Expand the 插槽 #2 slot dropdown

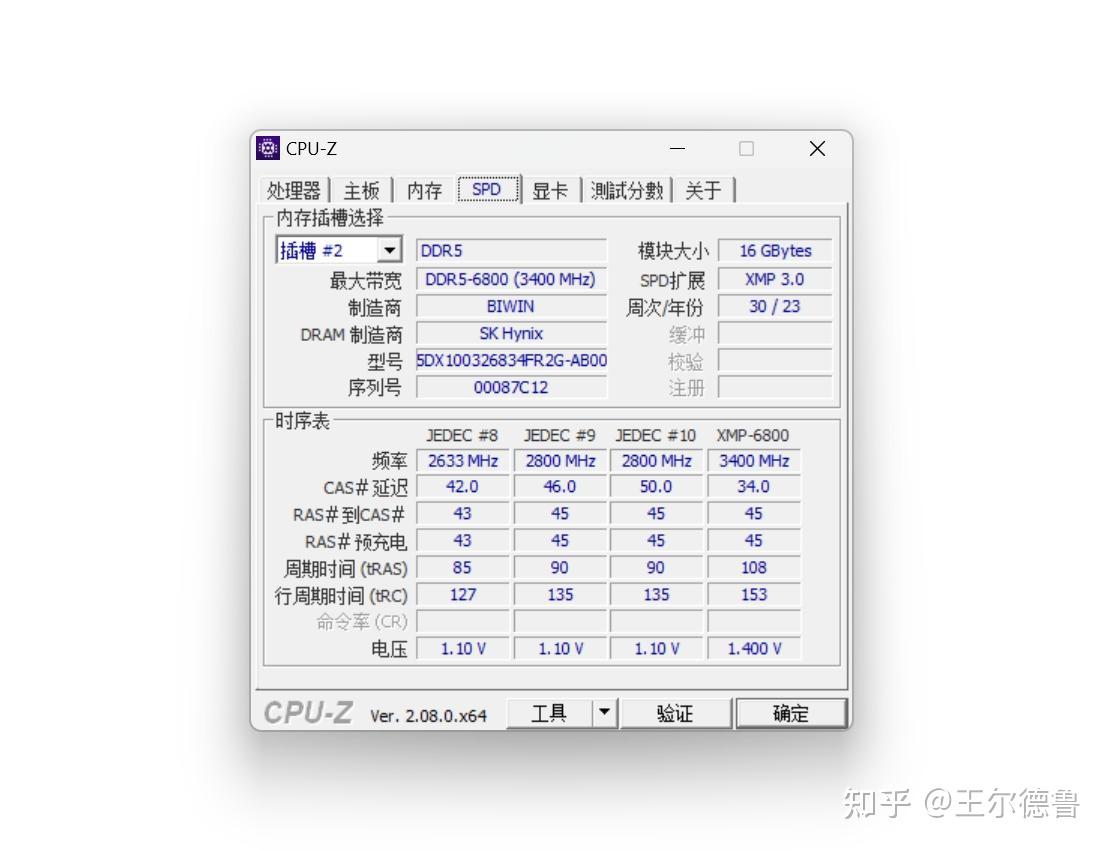(x=389, y=251)
